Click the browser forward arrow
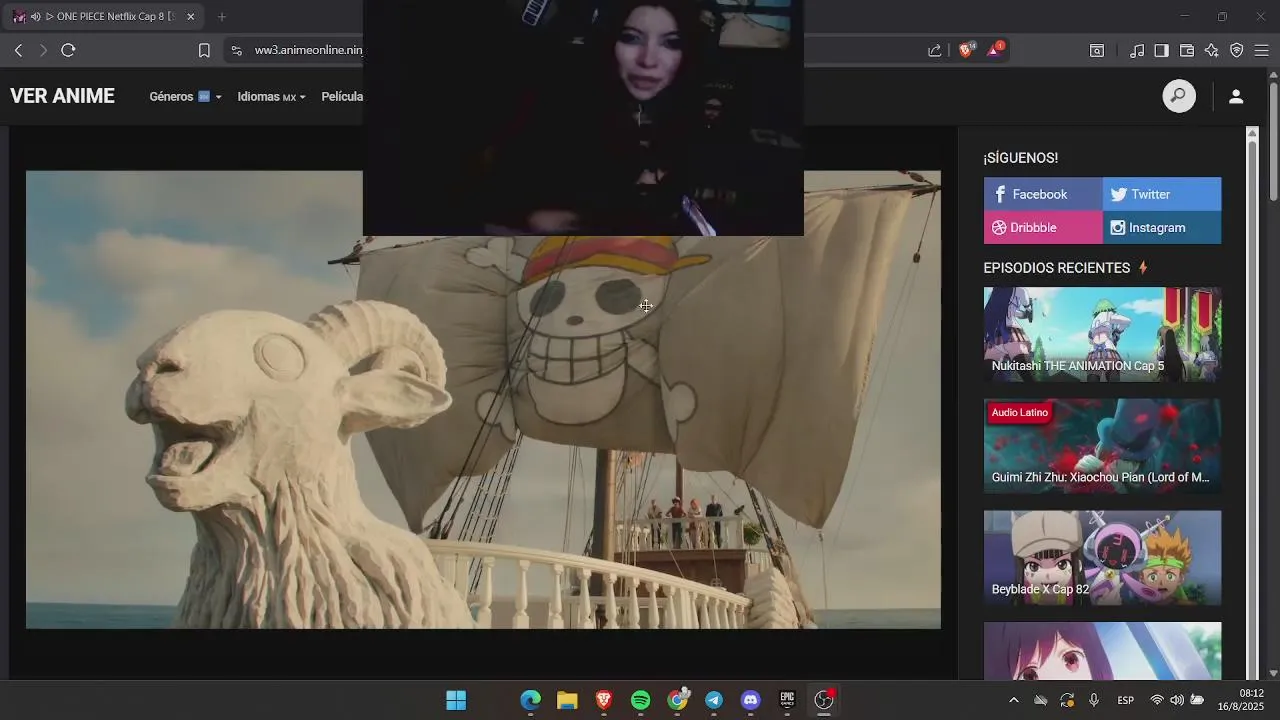The width and height of the screenshot is (1280, 720). (43, 50)
